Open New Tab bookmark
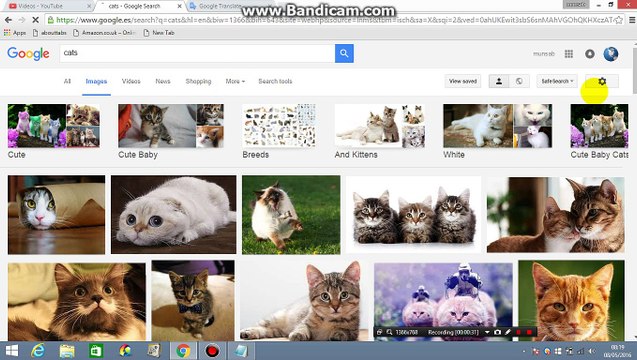This screenshot has height=360, width=637. coord(159,33)
